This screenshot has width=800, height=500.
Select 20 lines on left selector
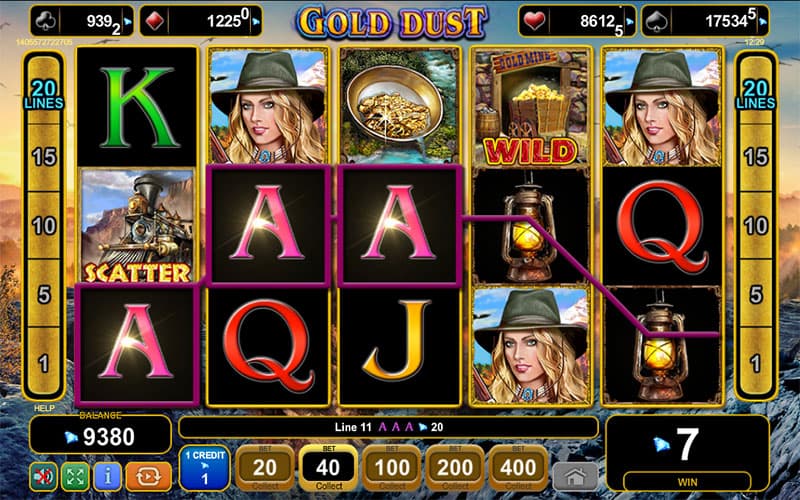coord(44,95)
